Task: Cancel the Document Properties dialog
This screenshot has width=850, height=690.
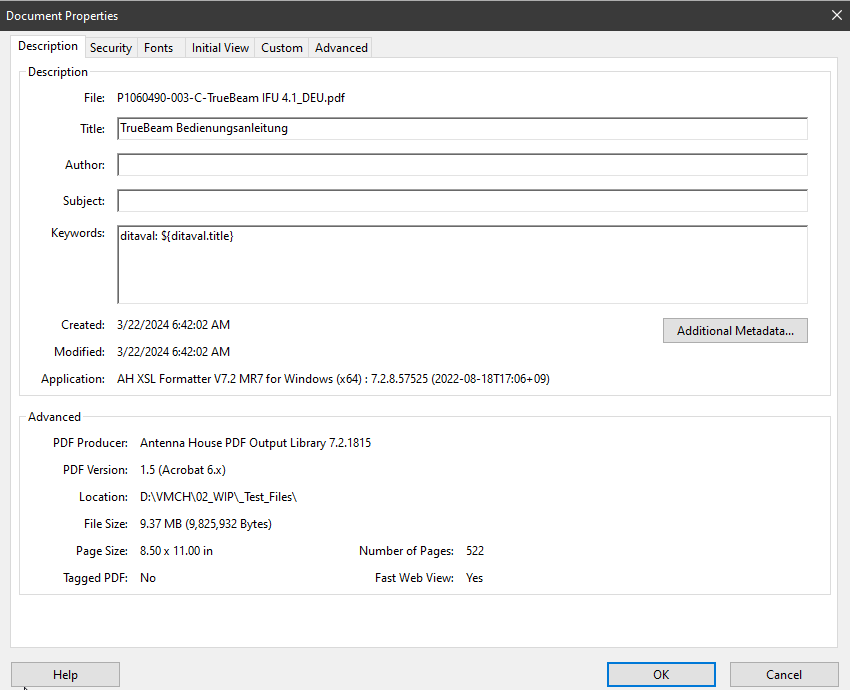Action: (x=784, y=675)
